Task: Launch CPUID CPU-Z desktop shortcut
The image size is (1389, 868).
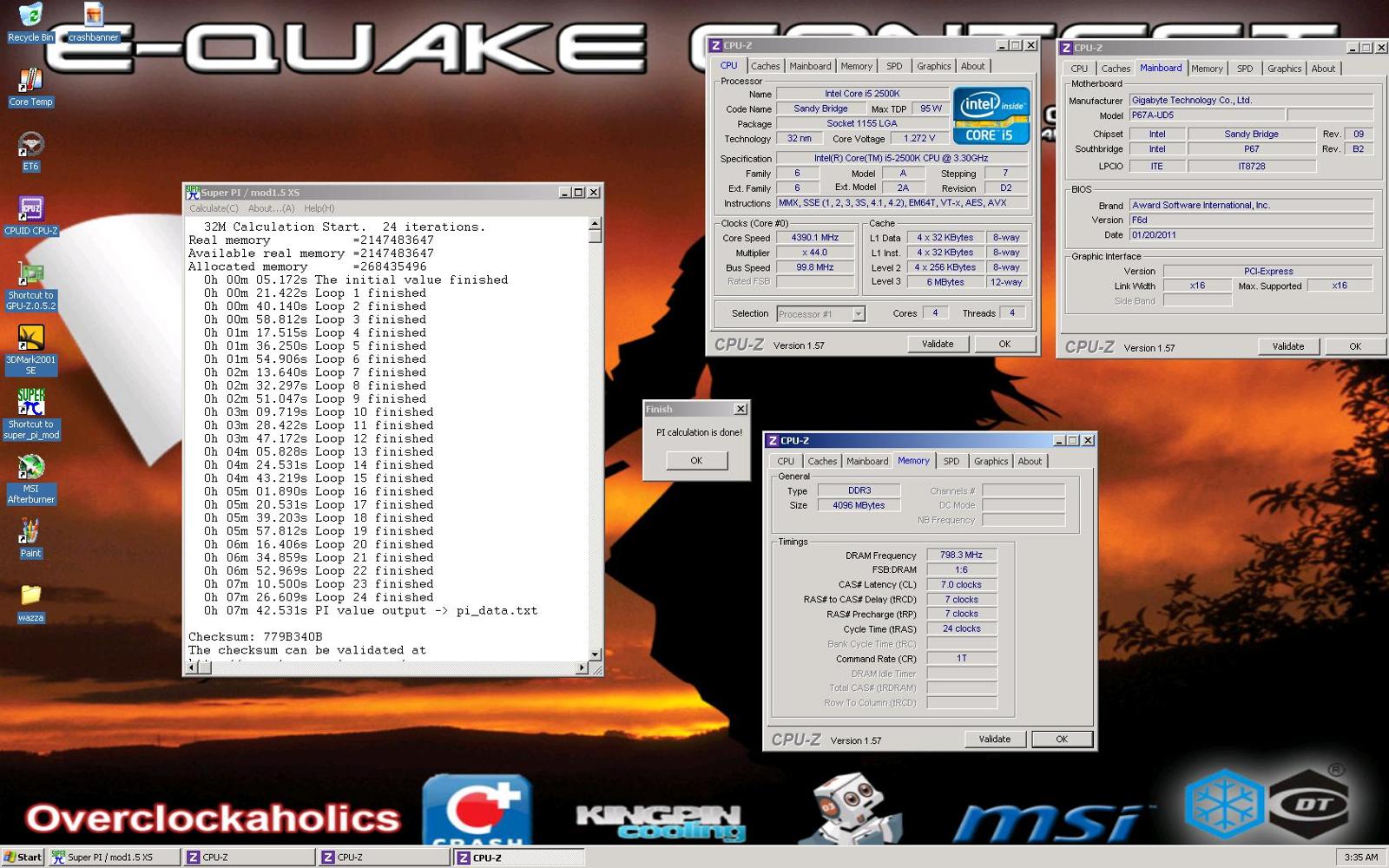Action: click(30, 215)
